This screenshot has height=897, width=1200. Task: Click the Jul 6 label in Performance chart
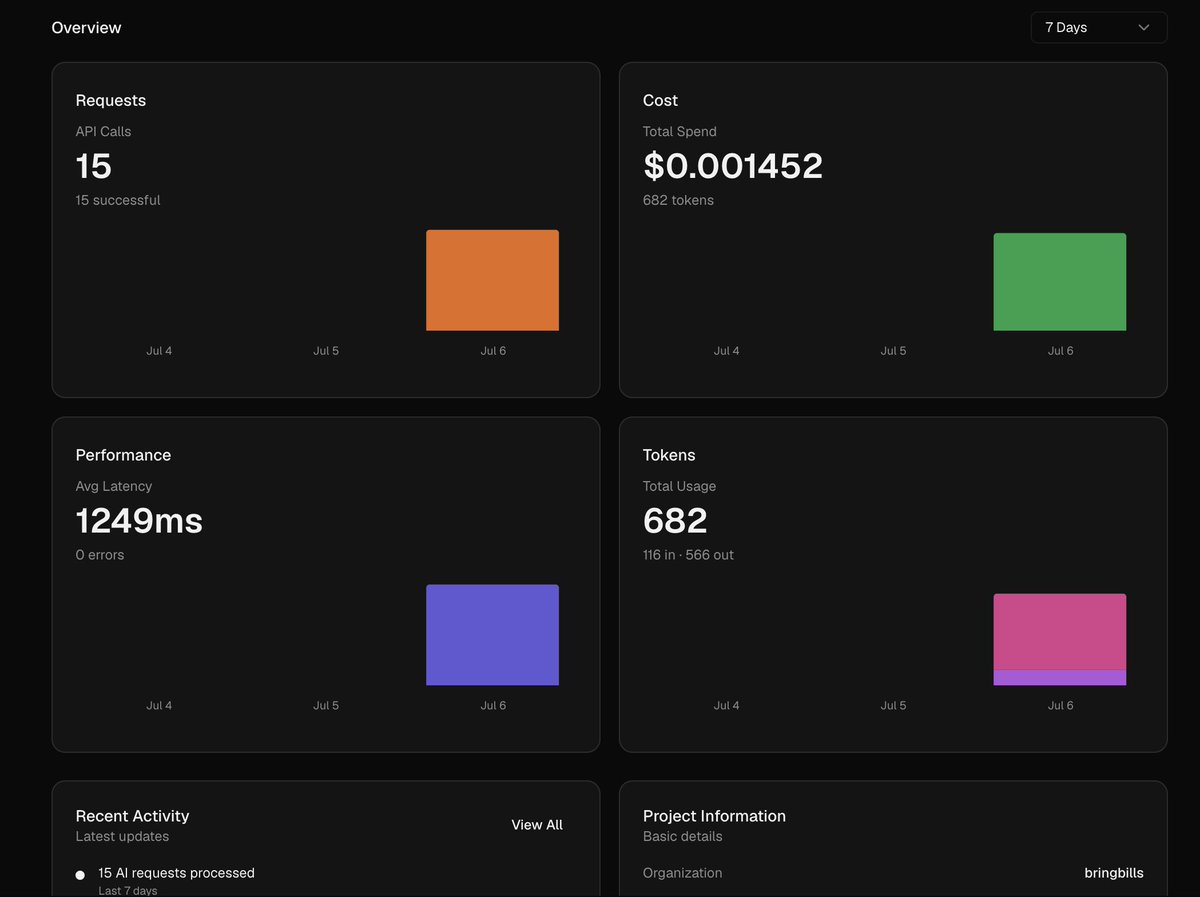(493, 706)
